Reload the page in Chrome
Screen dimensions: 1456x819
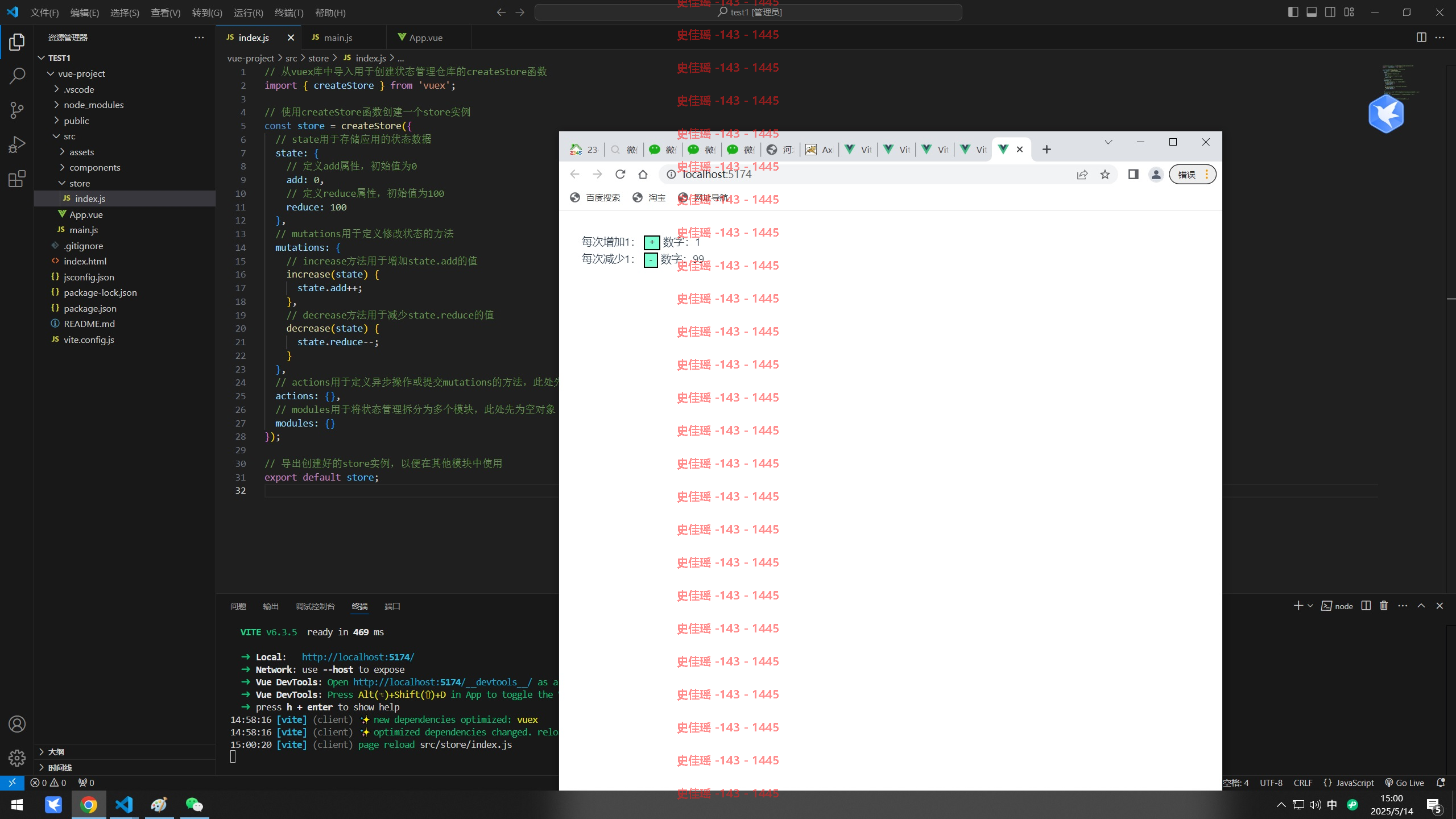(621, 175)
